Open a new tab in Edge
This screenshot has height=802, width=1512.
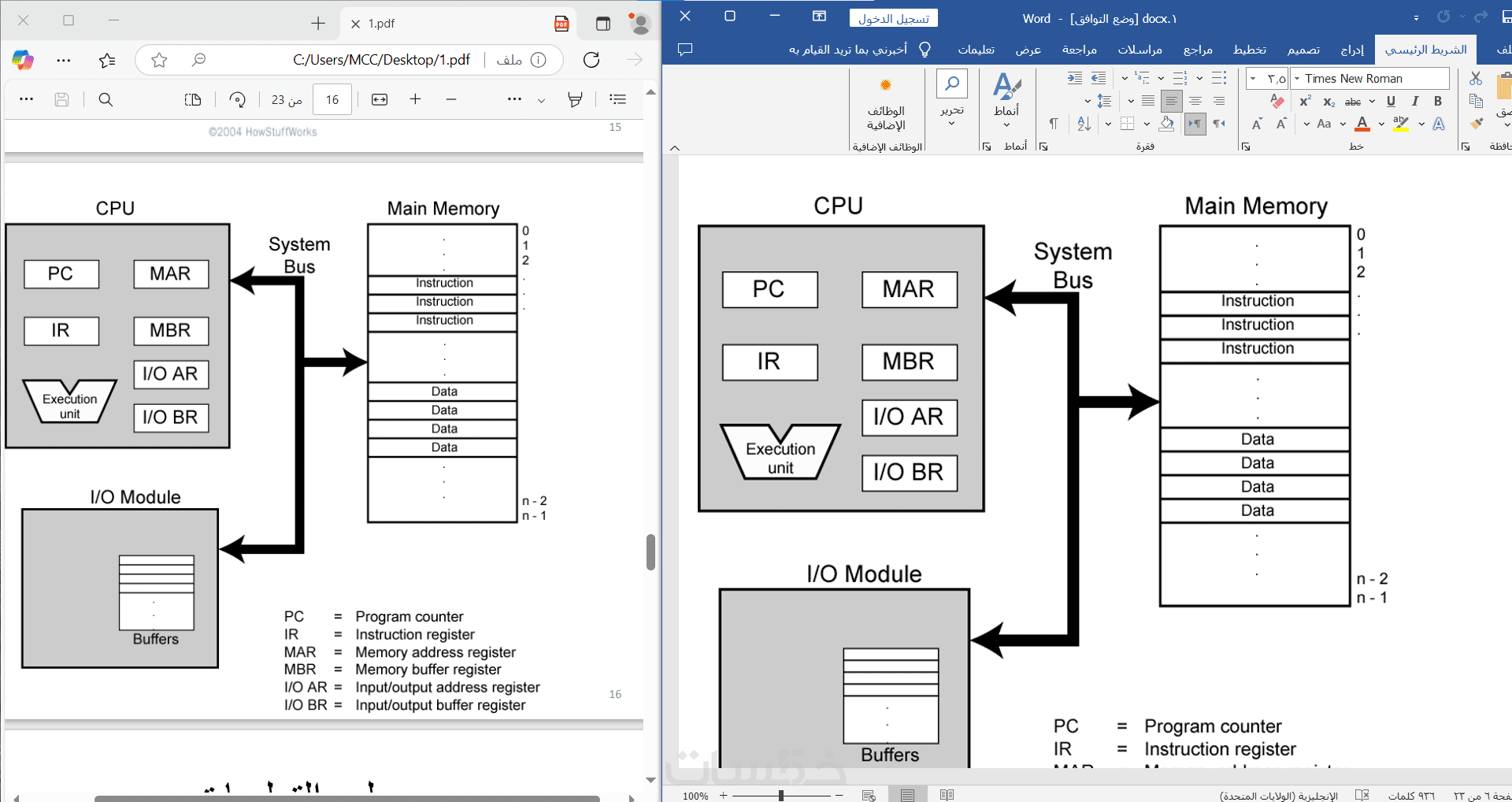pos(318,24)
